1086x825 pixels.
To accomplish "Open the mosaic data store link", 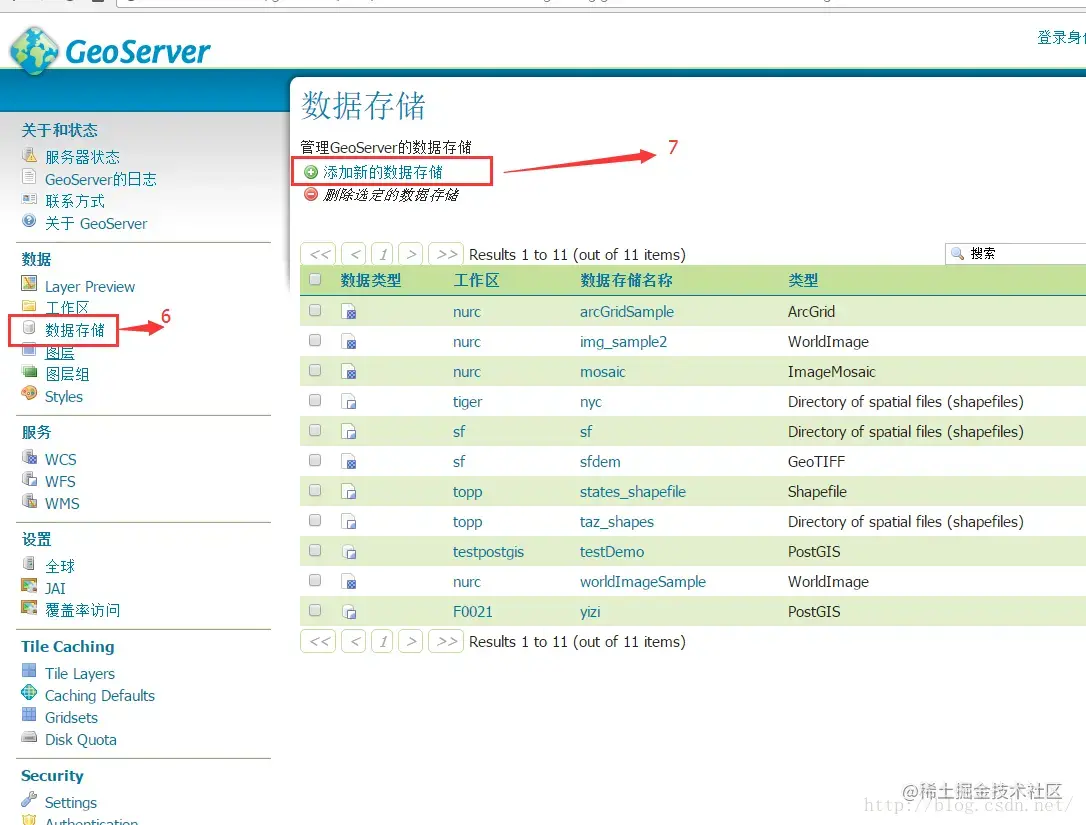I will [602, 371].
